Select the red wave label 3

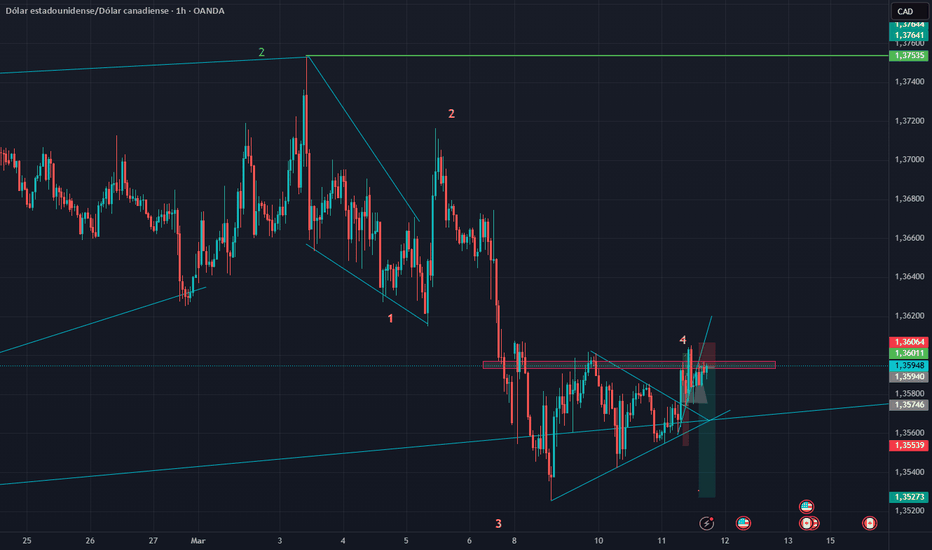(498, 524)
